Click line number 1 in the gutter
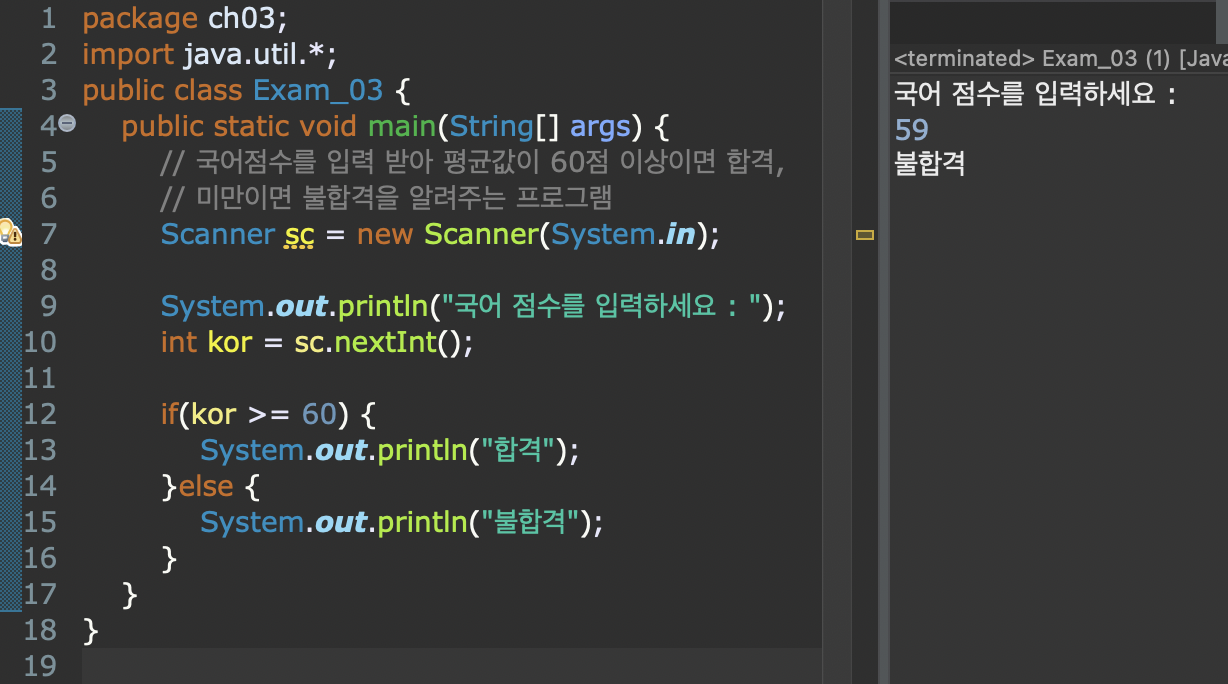Screen dimensions: 1228x684 click(48, 18)
